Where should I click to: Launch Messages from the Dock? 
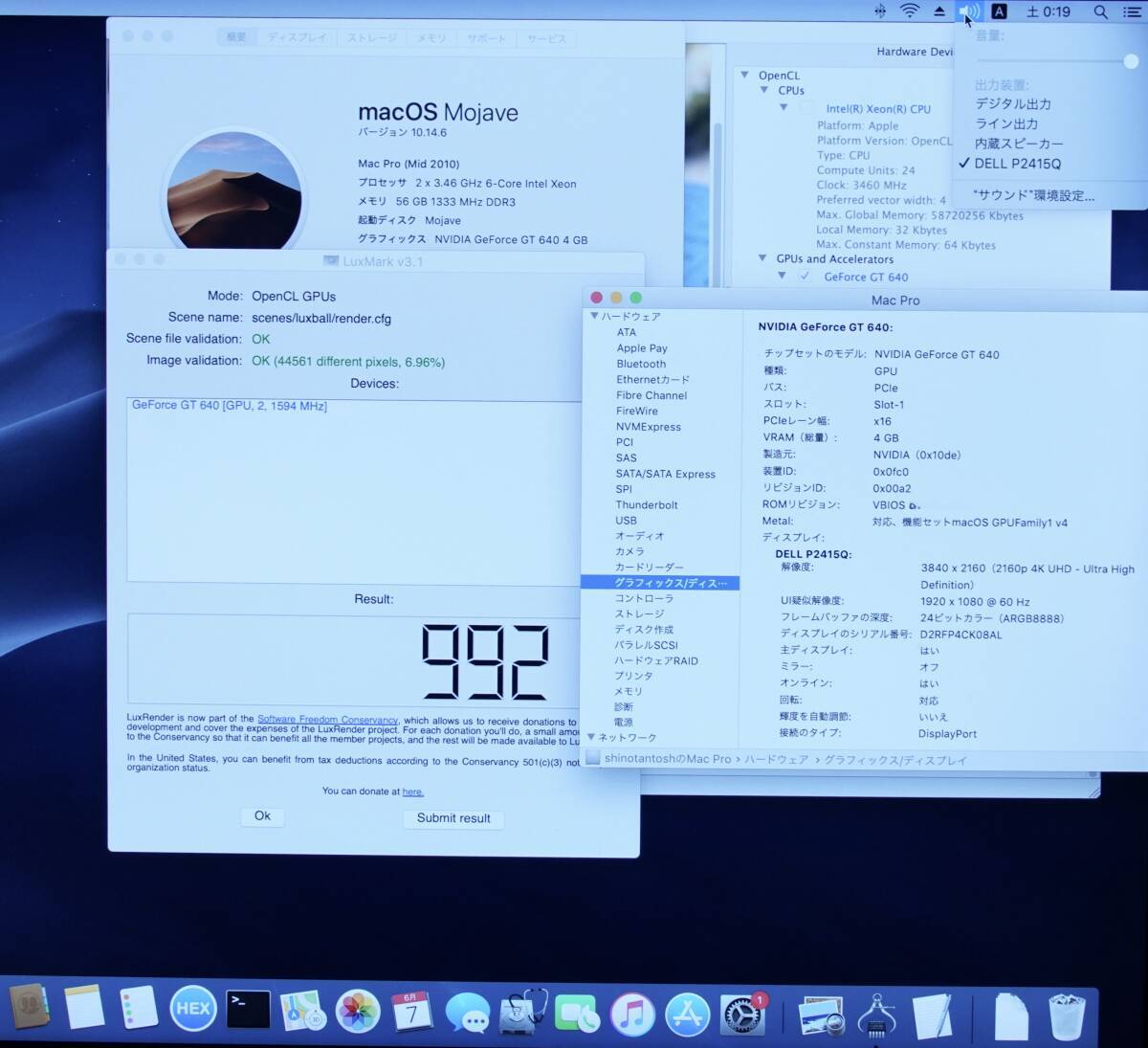pos(468,1013)
